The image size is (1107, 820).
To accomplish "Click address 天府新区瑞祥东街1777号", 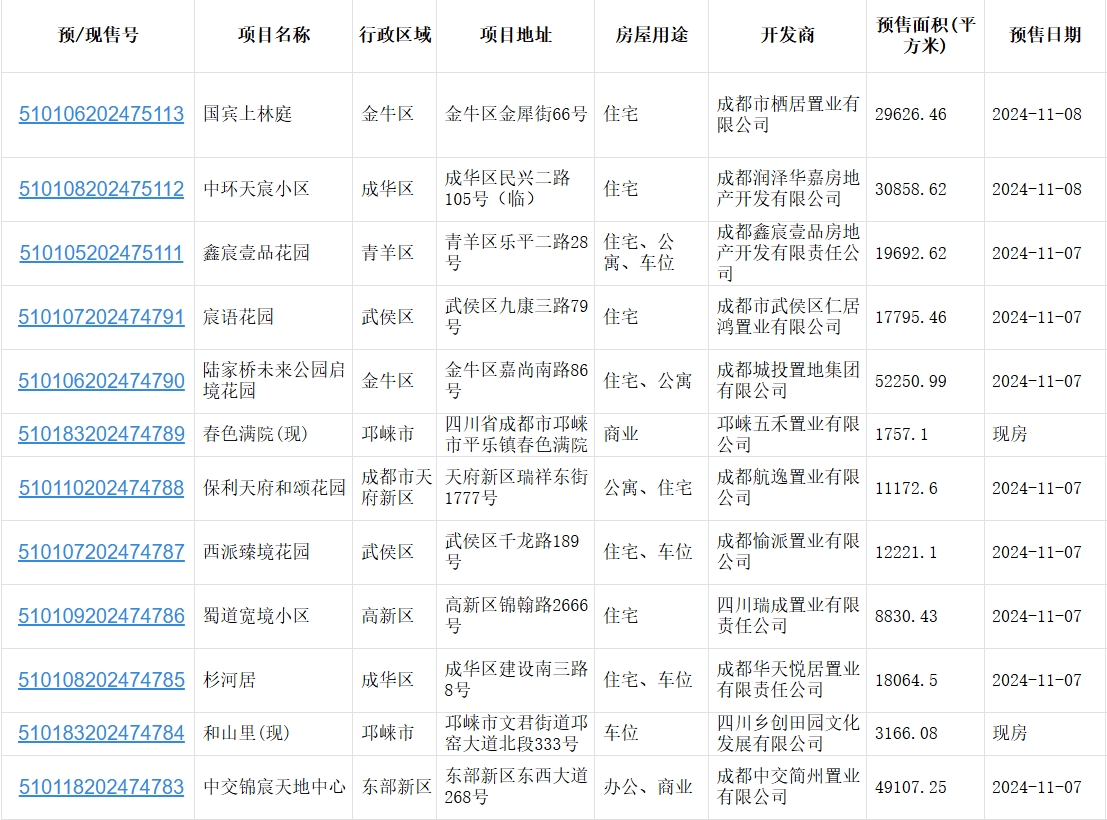I will pos(516,487).
